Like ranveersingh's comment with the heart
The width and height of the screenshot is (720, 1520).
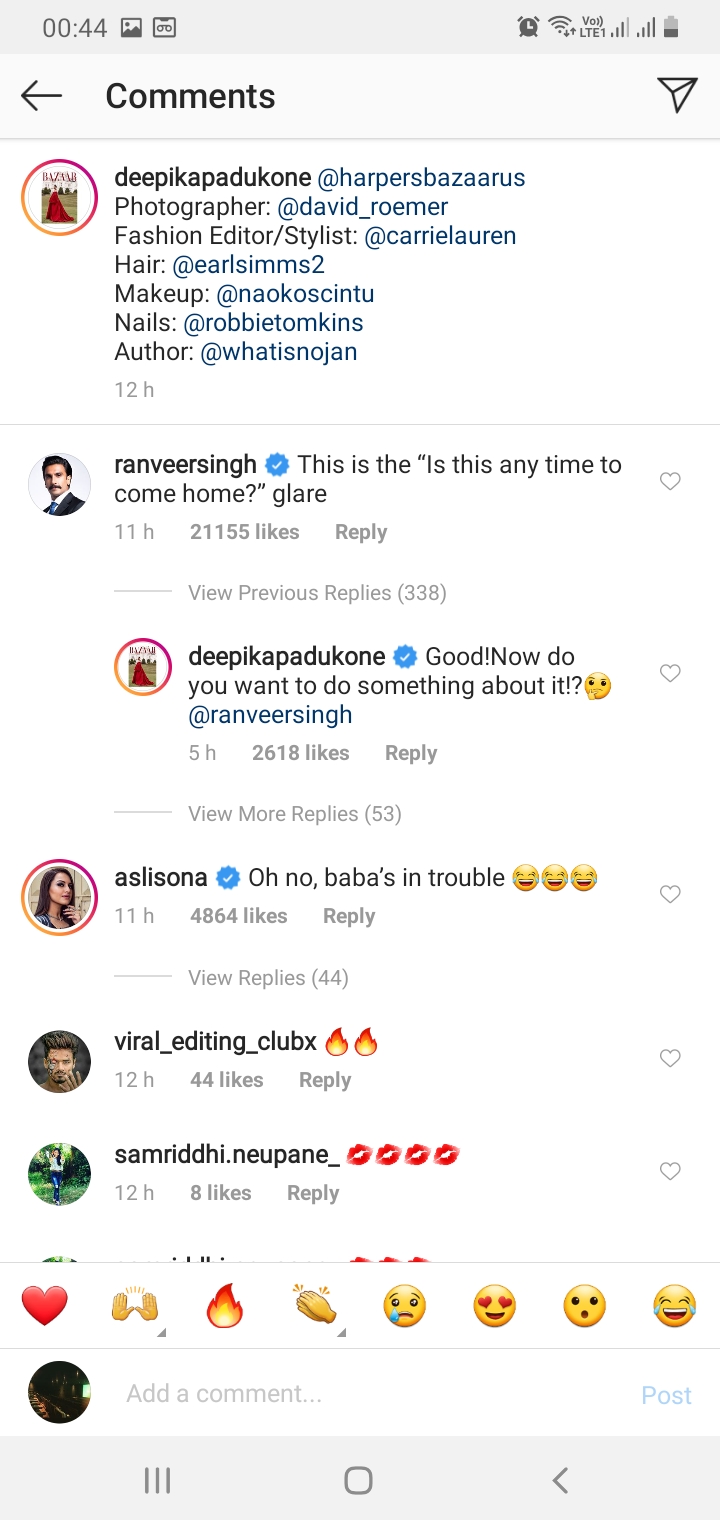coord(670,482)
